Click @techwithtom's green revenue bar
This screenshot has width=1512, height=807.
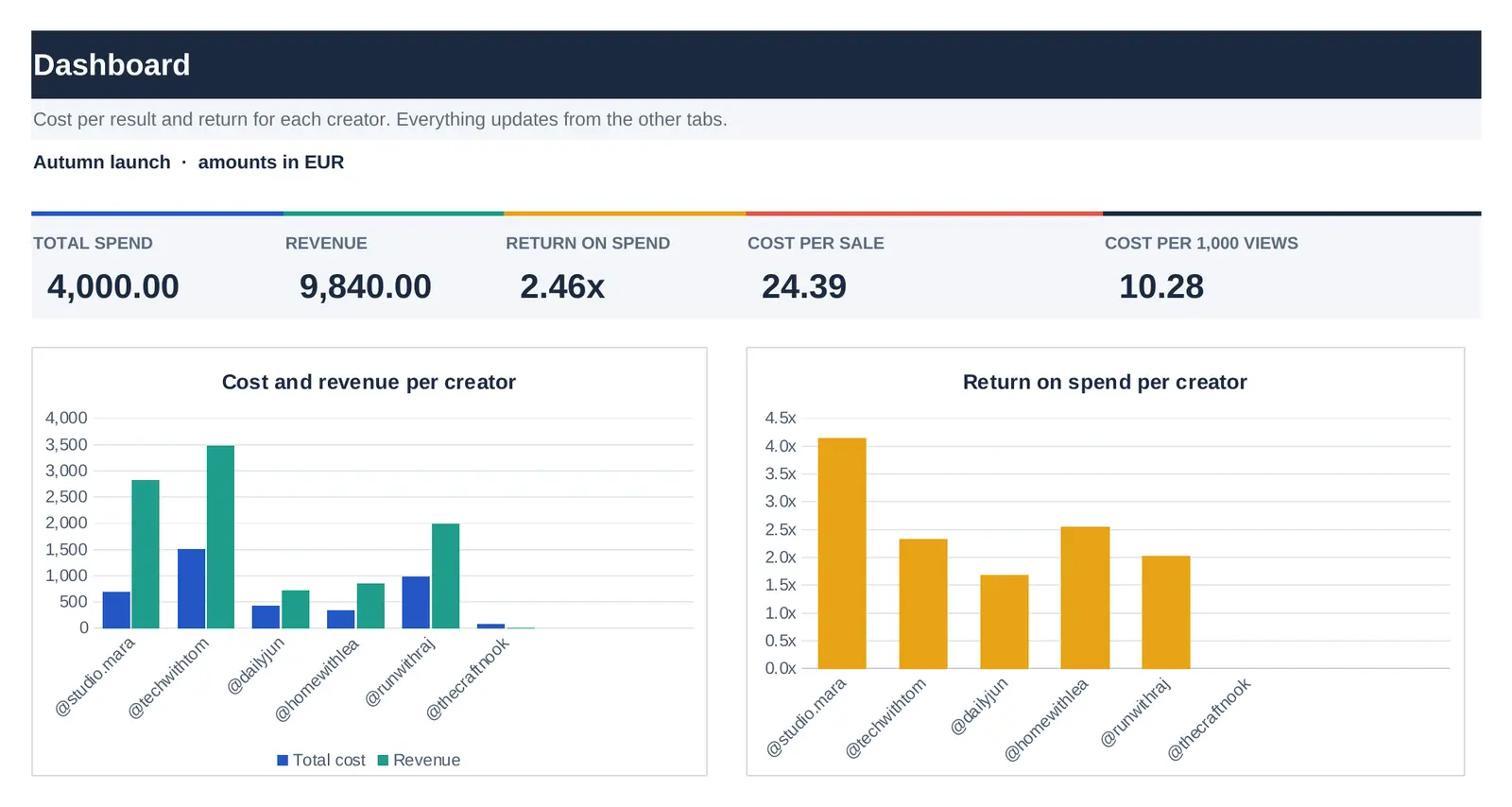221,537
